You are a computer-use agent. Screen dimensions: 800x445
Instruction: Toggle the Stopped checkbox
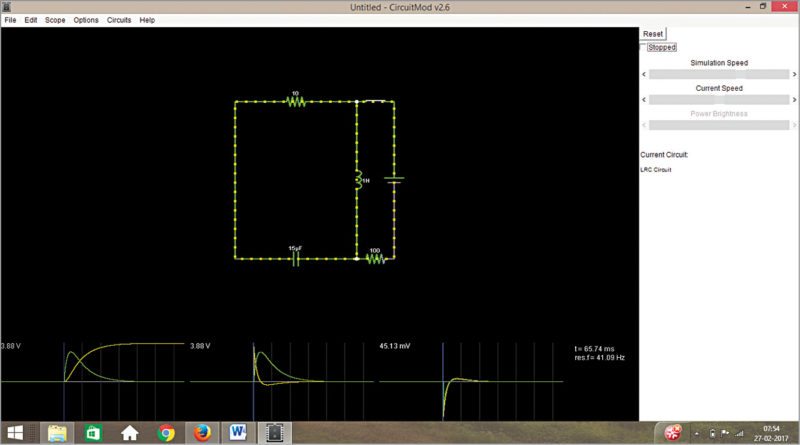[x=643, y=47]
